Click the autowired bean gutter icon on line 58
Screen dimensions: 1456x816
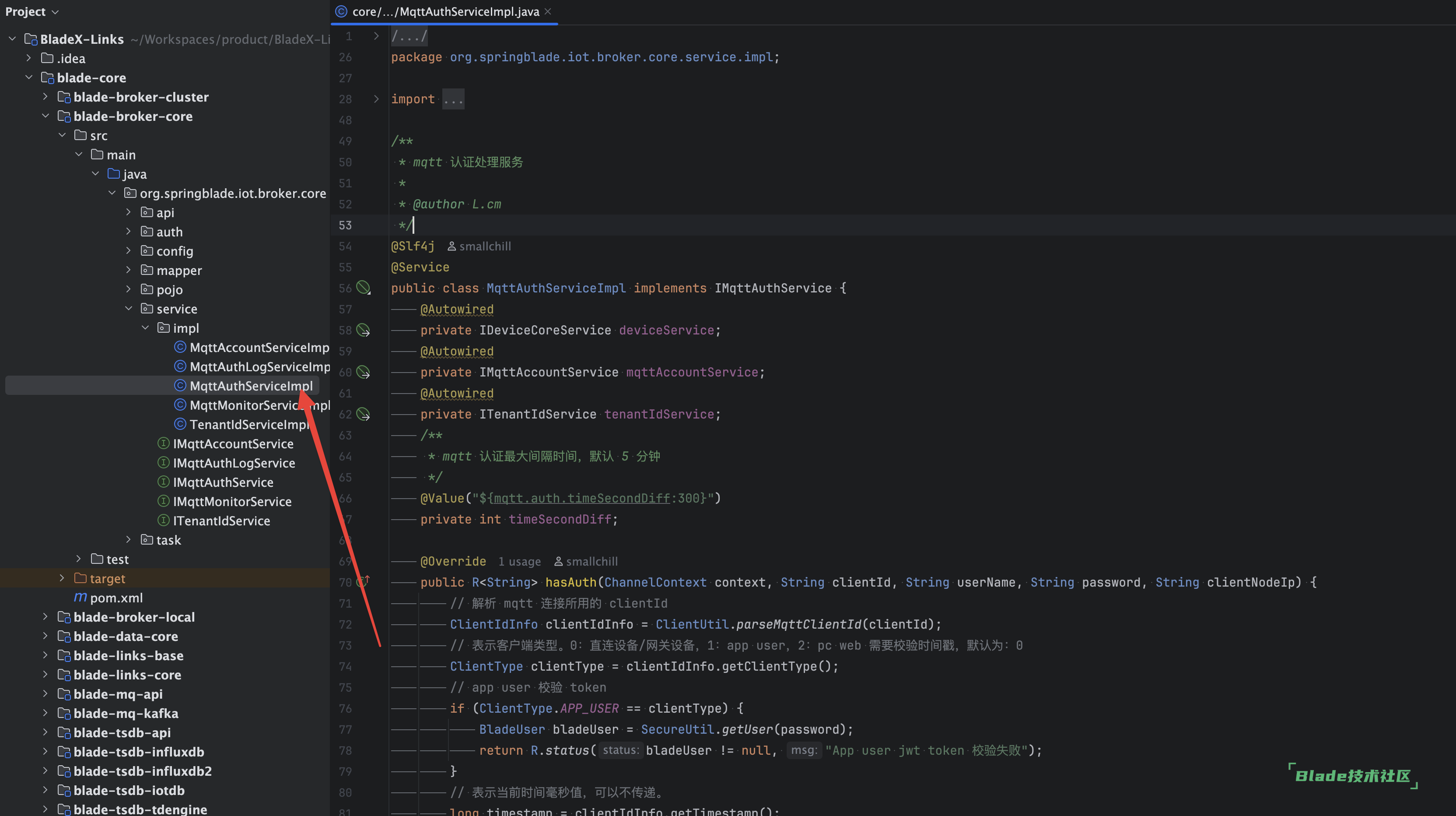click(363, 330)
